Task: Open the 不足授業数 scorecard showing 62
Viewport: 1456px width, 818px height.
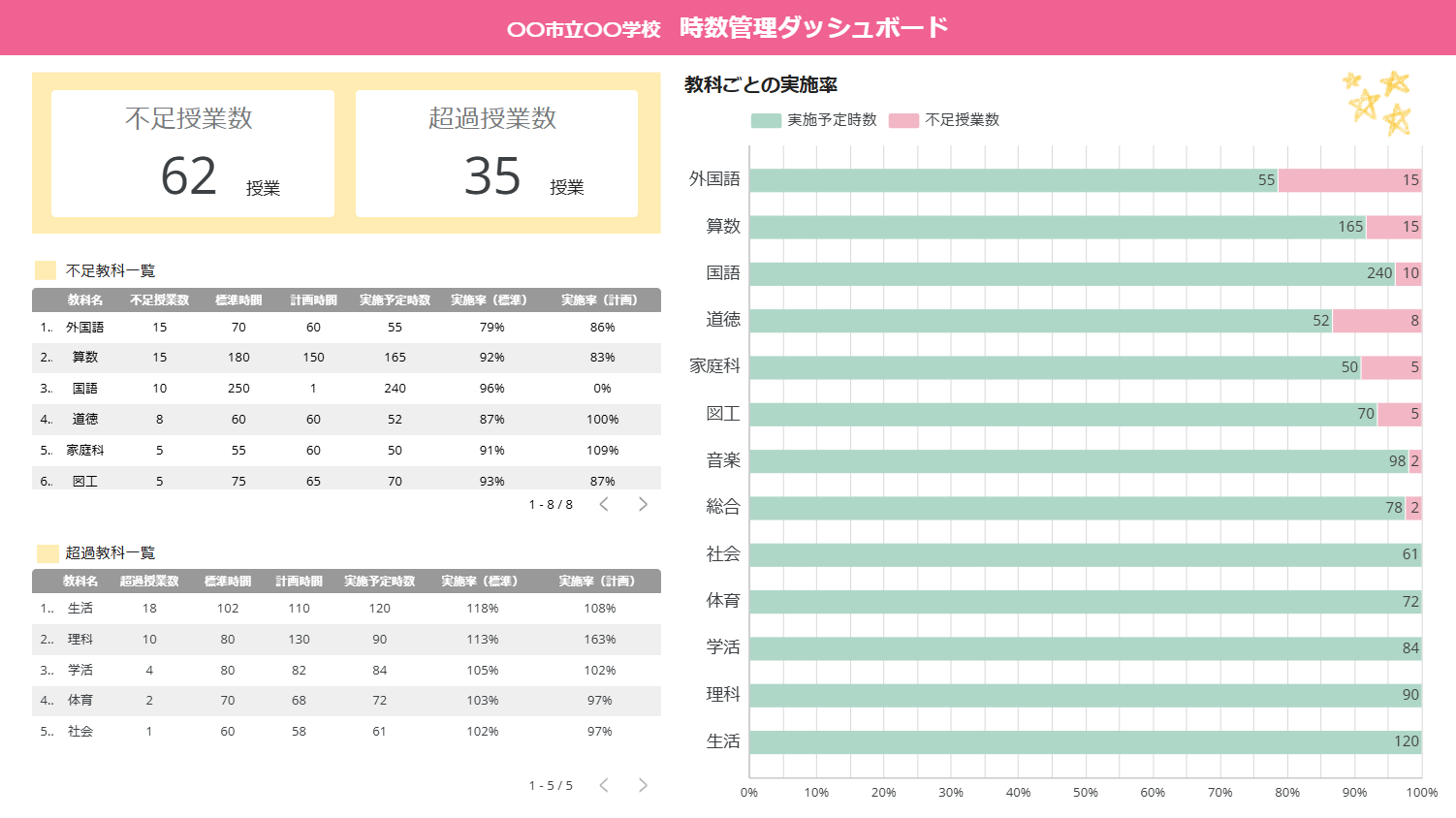Action: pos(193,153)
